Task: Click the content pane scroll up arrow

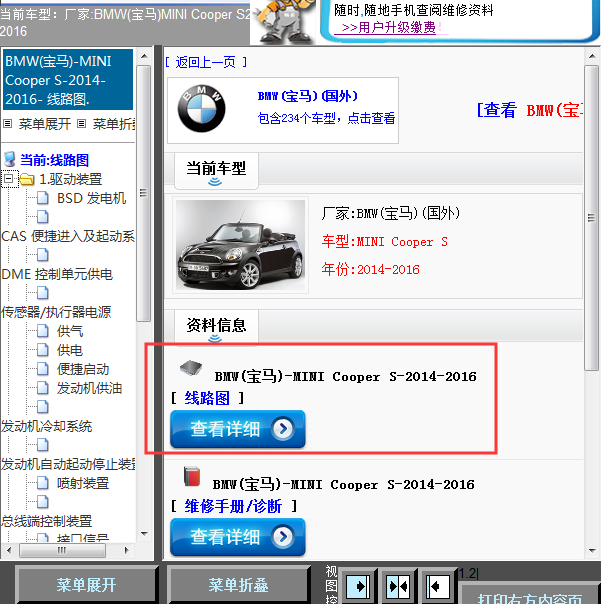Action: [592, 56]
